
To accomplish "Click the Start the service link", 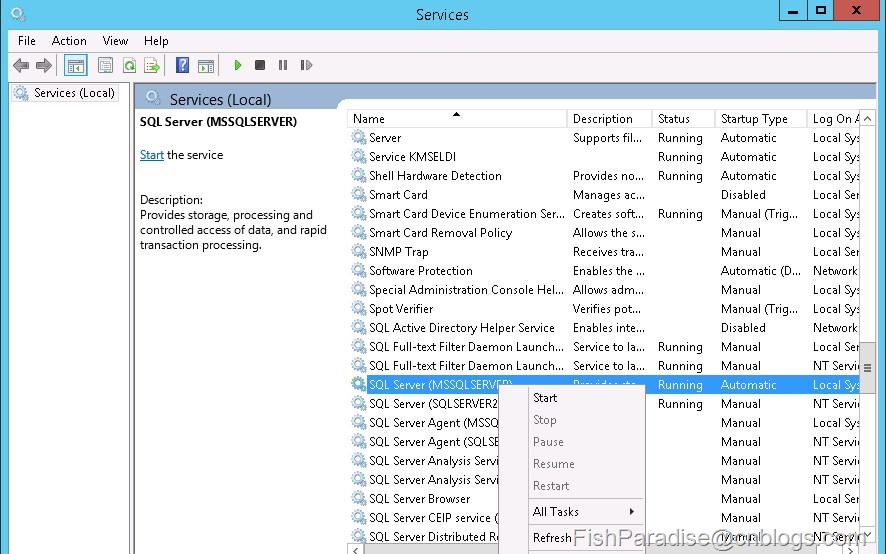I will 151,155.
